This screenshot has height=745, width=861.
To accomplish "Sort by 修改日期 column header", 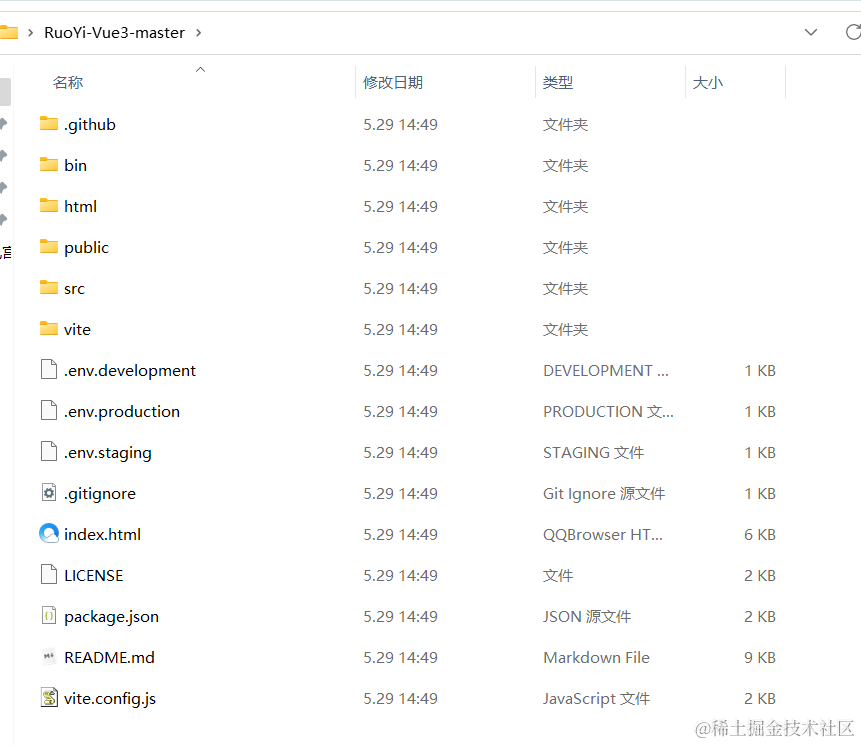I will (x=392, y=83).
